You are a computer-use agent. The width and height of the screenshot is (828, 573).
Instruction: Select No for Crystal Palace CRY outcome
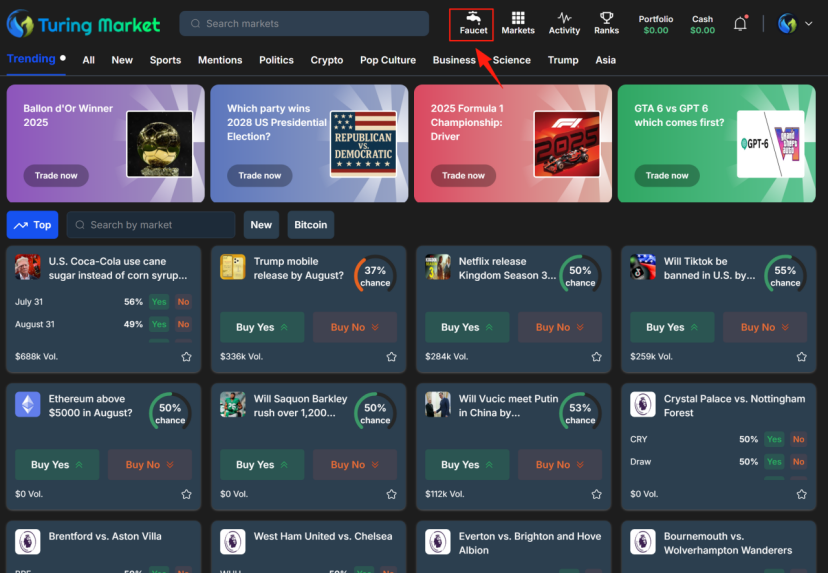pyautogui.click(x=798, y=439)
